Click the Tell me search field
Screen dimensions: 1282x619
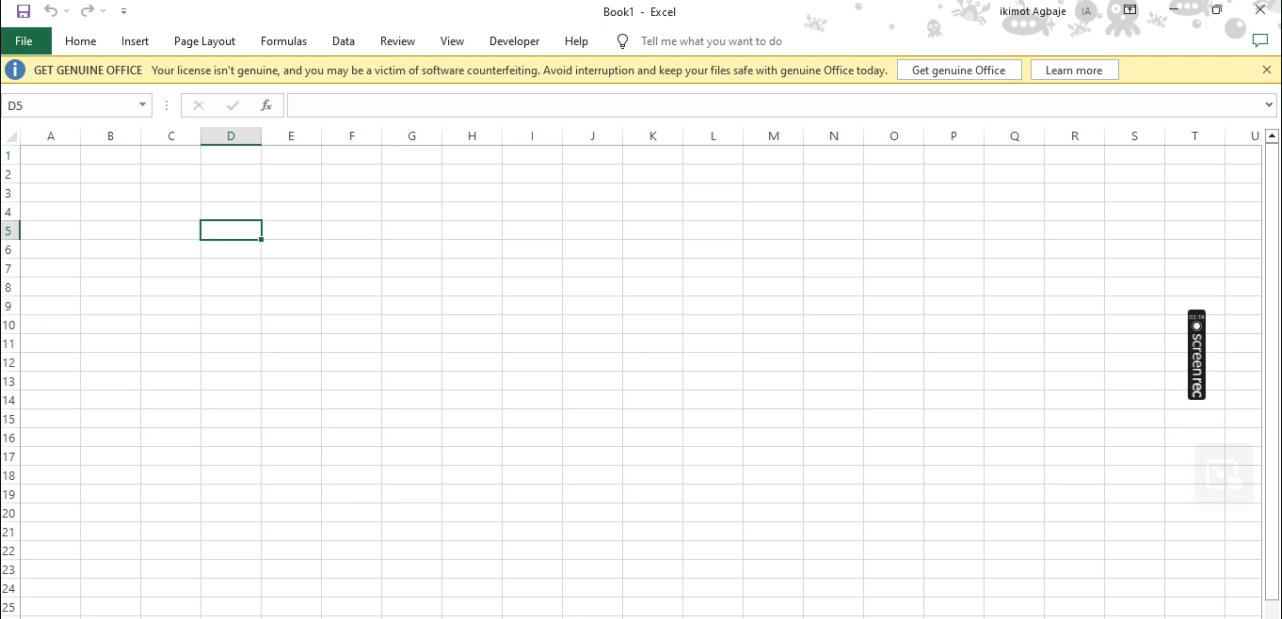(711, 41)
